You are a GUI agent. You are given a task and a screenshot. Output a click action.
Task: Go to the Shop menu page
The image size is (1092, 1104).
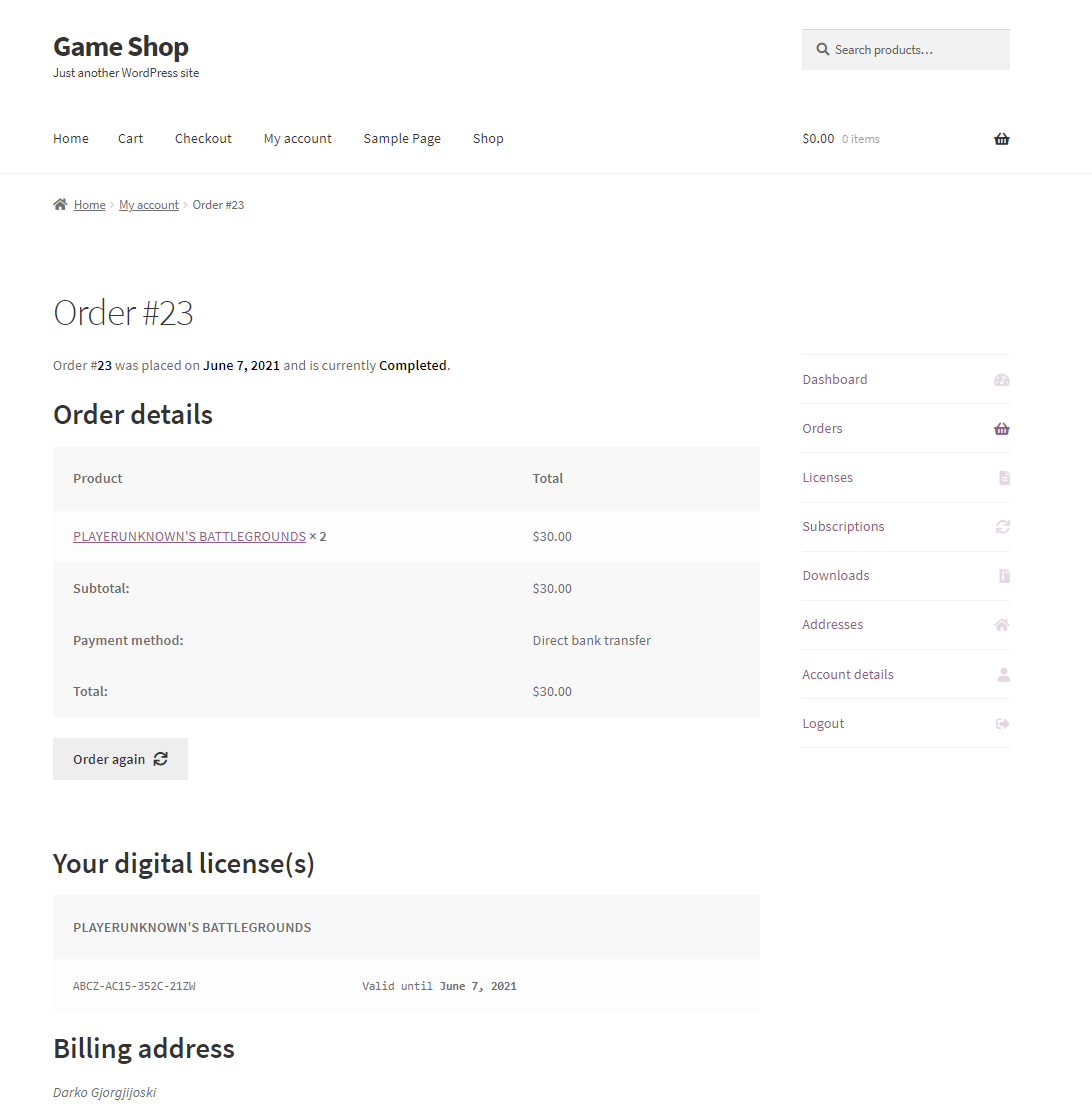(x=488, y=139)
